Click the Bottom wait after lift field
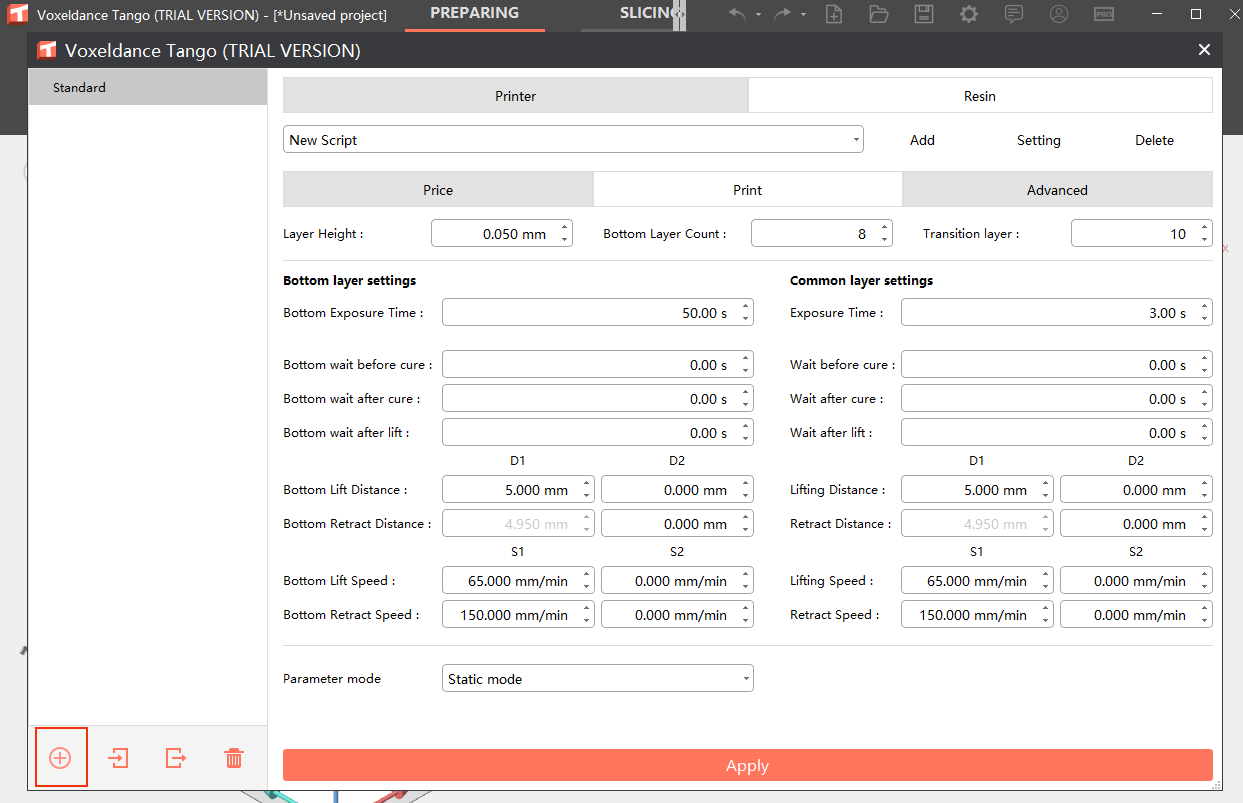1243x803 pixels. click(x=598, y=433)
